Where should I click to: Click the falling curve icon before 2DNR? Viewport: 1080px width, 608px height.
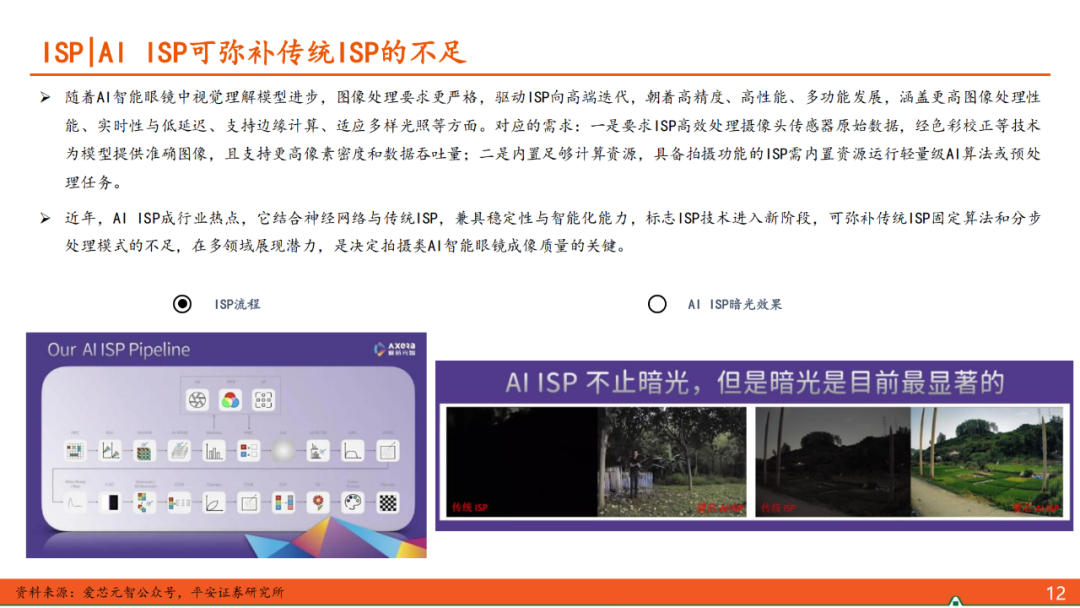(x=353, y=451)
